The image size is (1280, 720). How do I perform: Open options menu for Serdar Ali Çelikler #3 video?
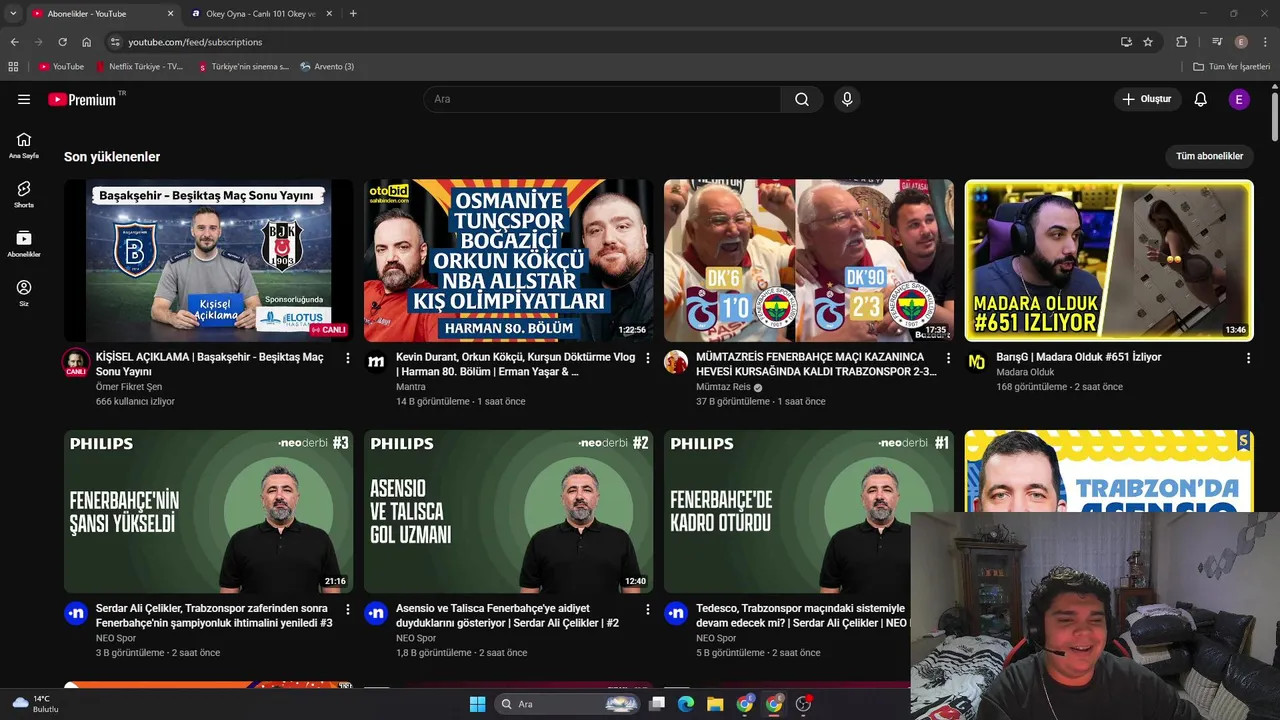[348, 609]
